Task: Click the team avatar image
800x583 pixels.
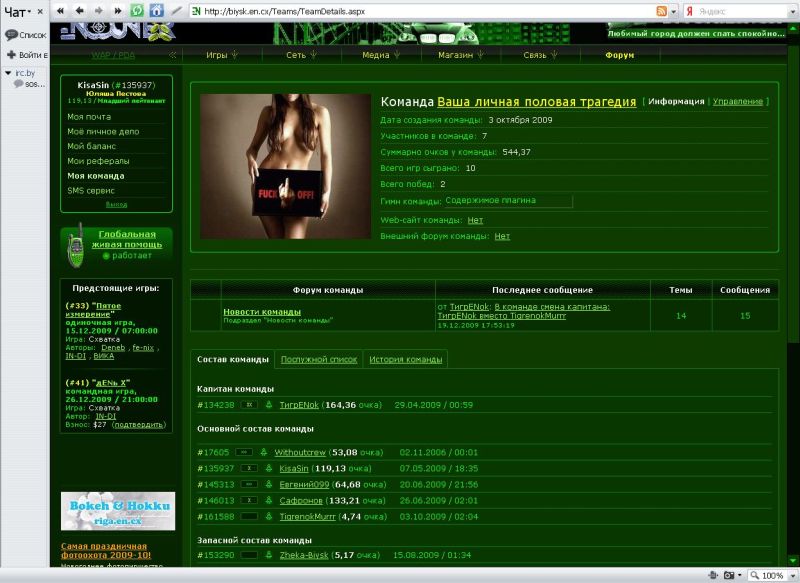Action: click(x=286, y=166)
